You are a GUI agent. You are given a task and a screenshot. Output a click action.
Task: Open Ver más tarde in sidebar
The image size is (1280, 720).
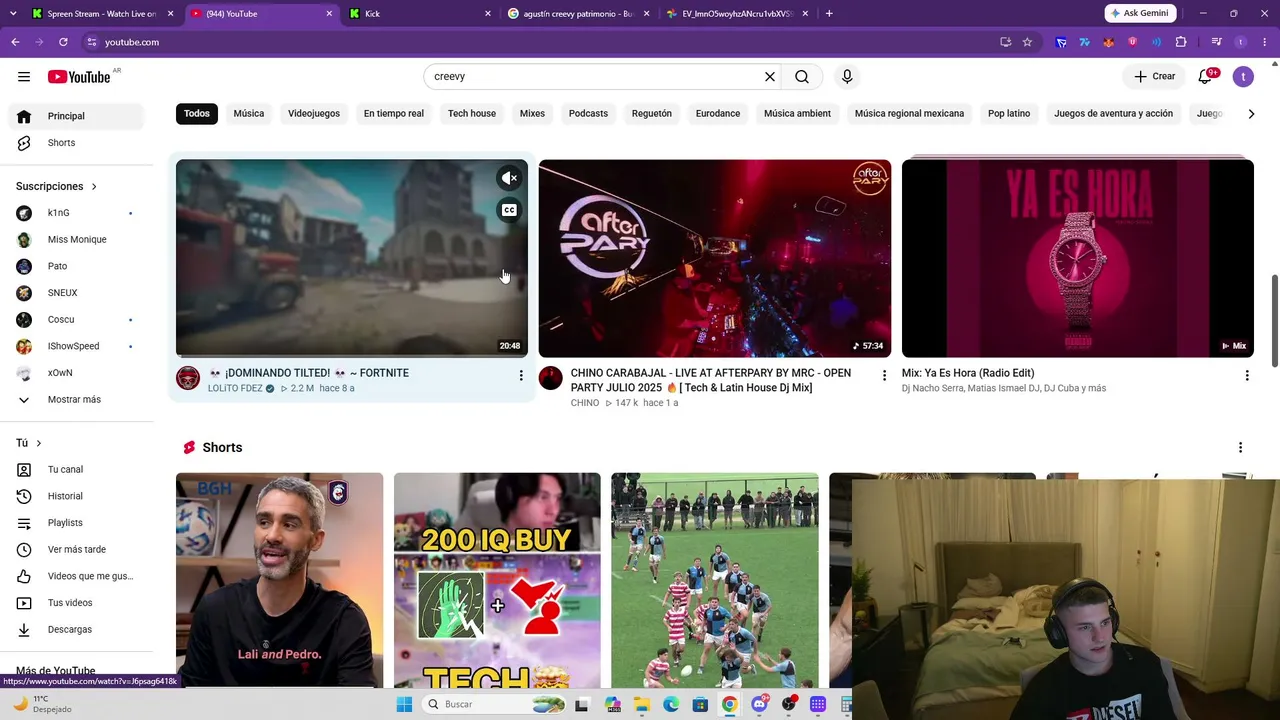(77, 549)
